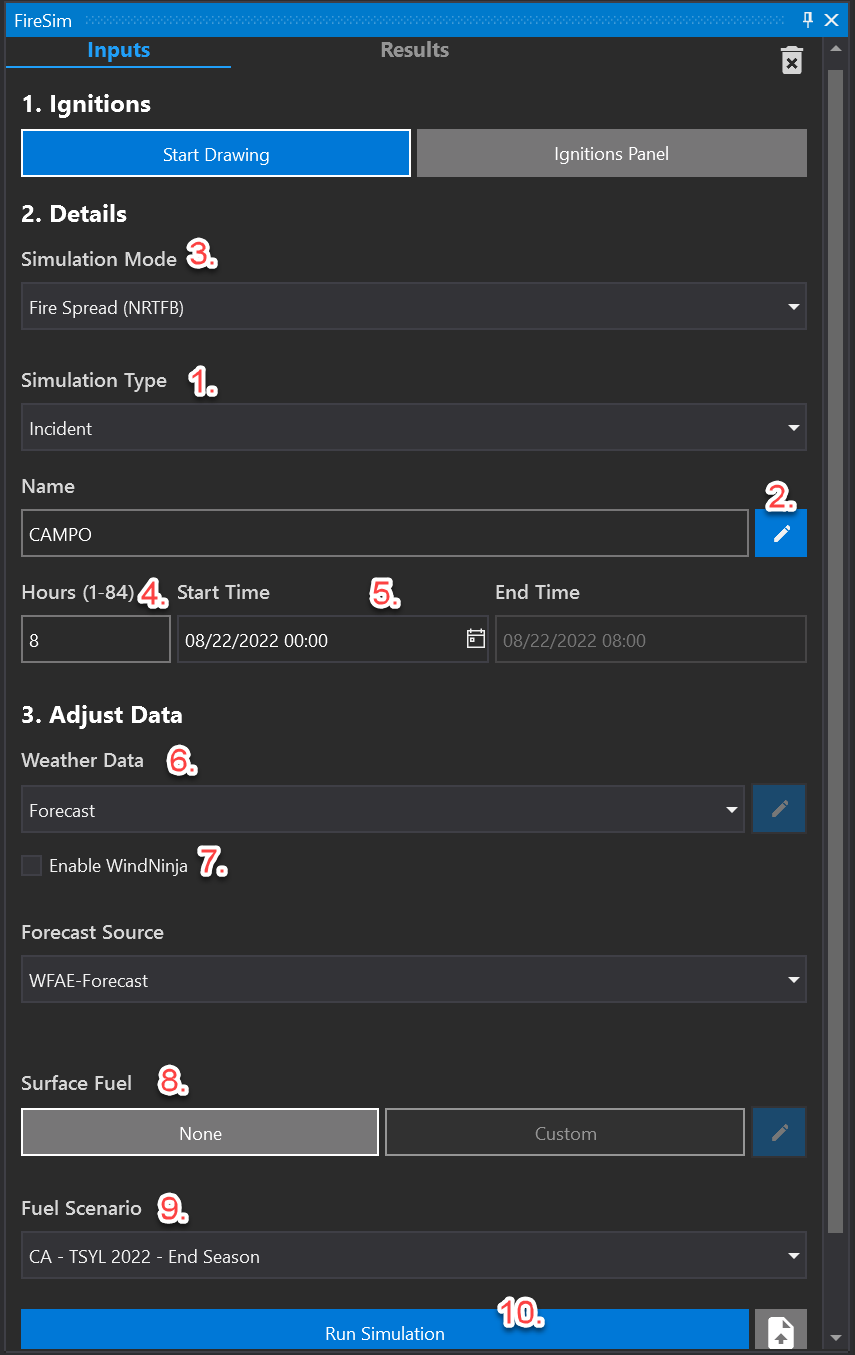Click the pencil edit icon beside Name
This screenshot has width=855, height=1355.
point(781,534)
